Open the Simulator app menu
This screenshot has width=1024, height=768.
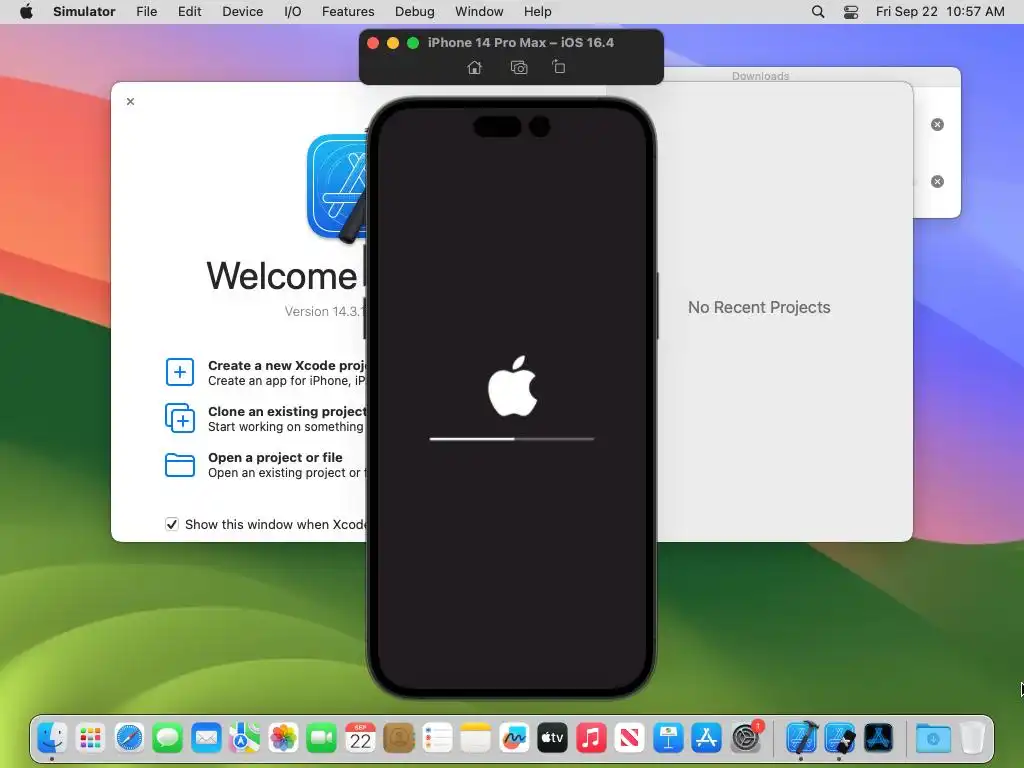point(84,11)
